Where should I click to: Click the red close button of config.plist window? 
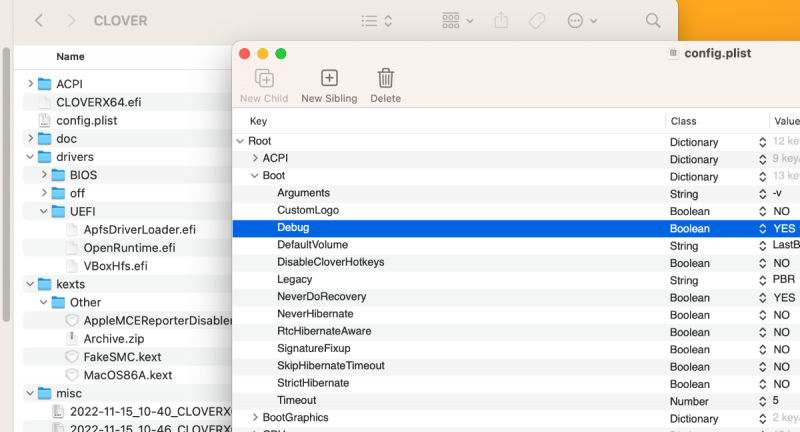pyautogui.click(x=244, y=54)
